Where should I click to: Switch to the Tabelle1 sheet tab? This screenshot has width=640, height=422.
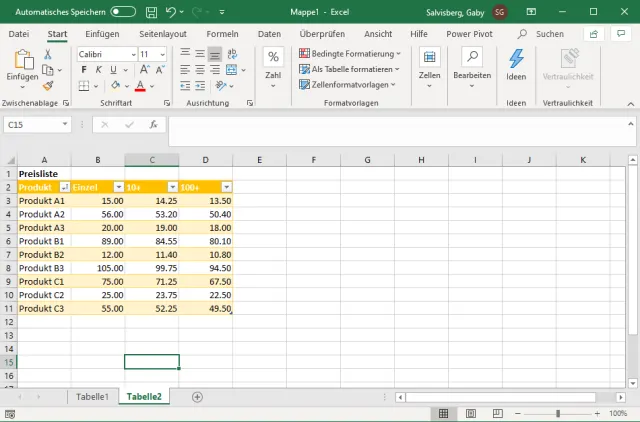pos(92,397)
